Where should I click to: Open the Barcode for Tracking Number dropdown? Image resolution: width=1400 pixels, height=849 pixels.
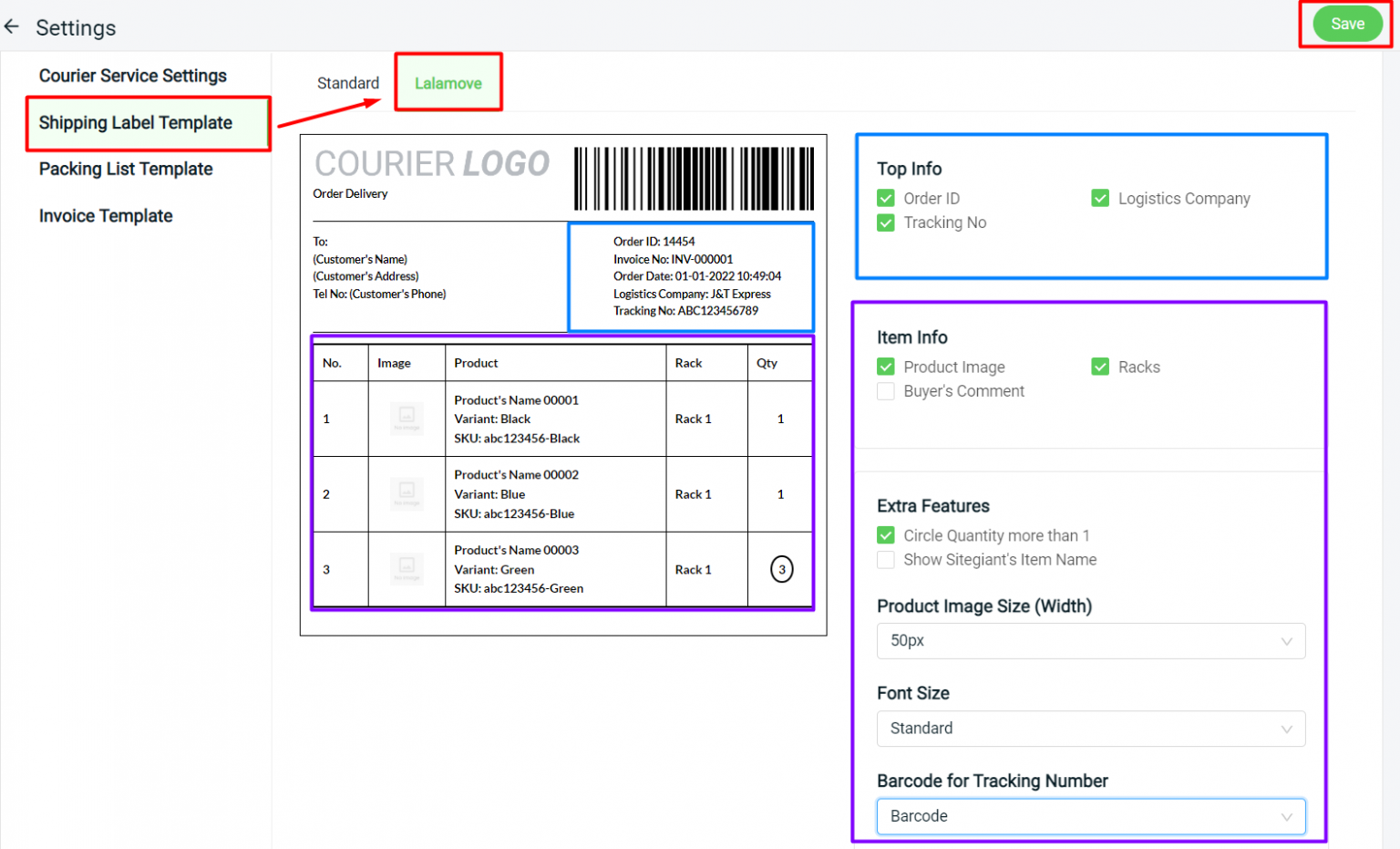(x=1090, y=816)
